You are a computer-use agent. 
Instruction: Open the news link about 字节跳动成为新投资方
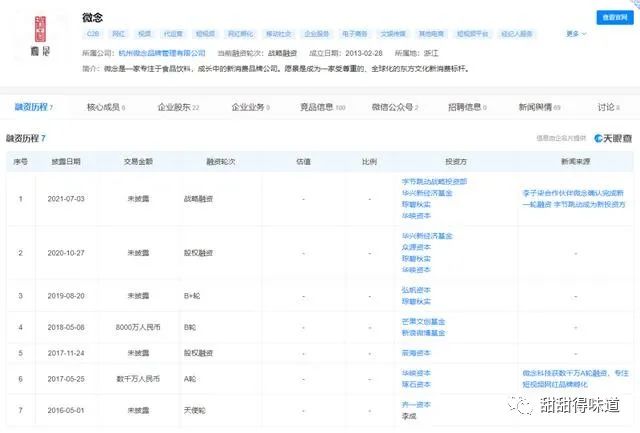coord(573,199)
